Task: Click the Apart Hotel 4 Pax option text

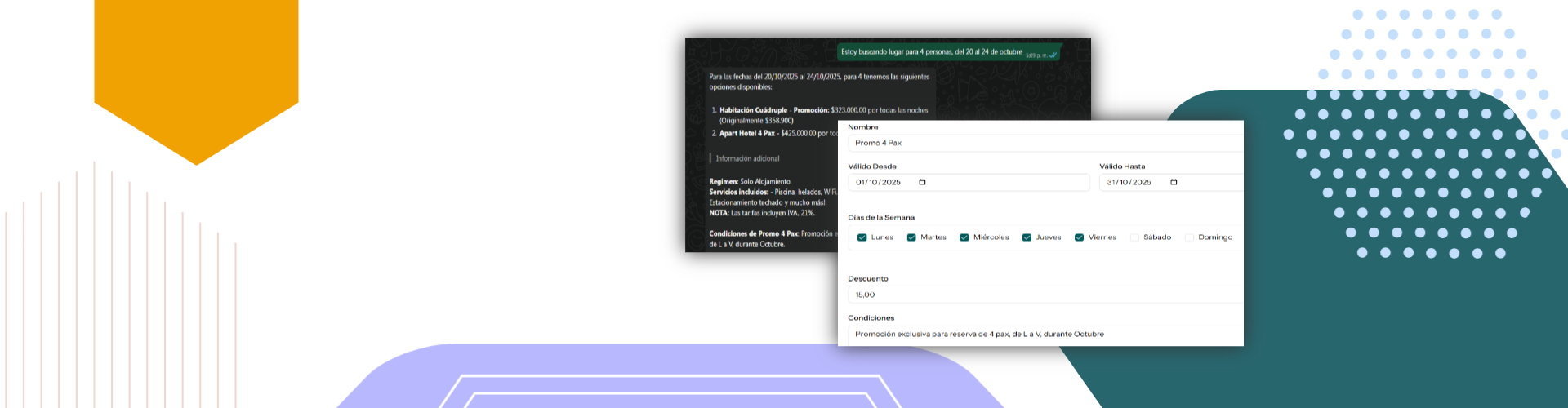Action: [x=746, y=133]
